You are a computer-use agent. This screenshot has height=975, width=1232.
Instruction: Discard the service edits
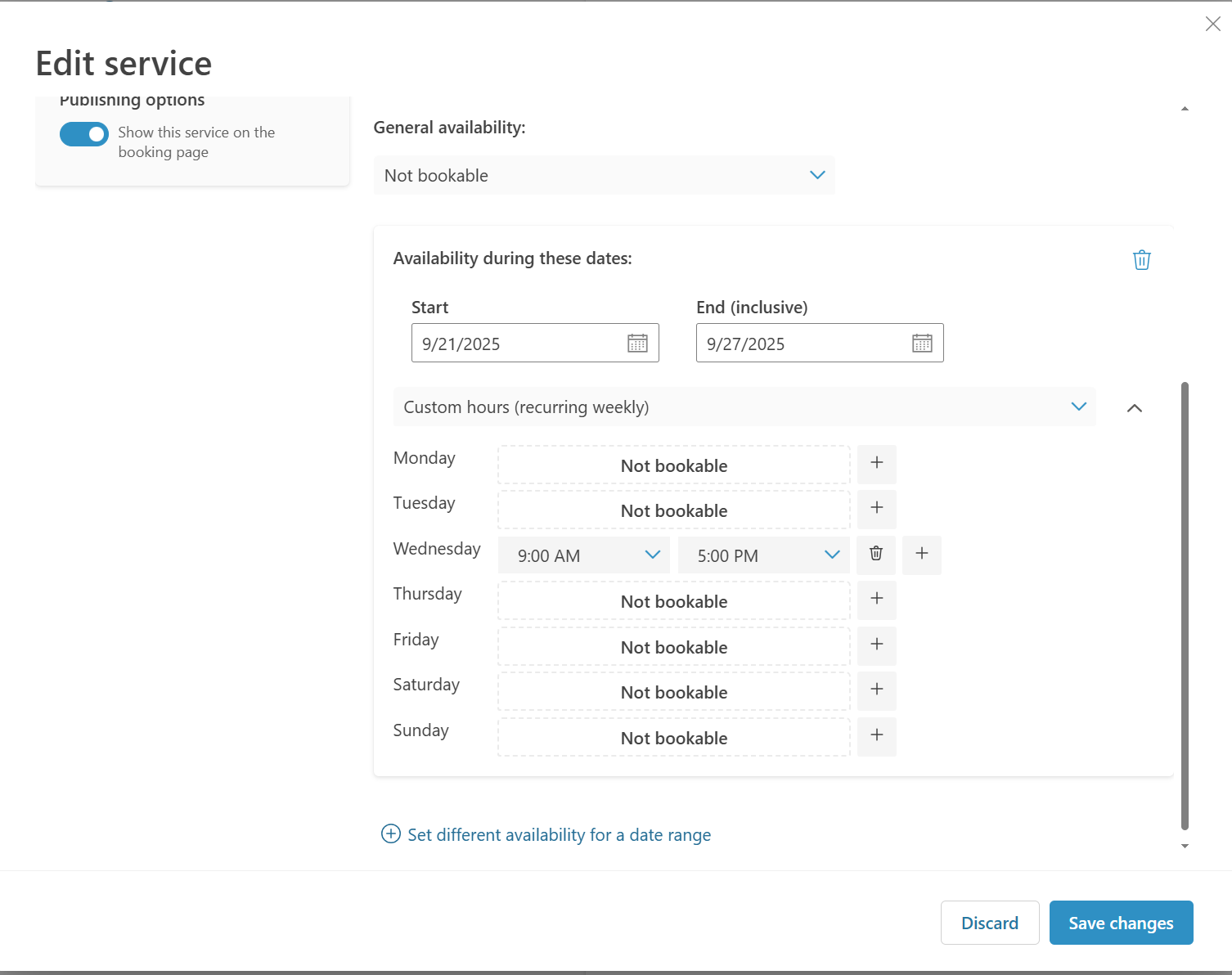tap(990, 923)
